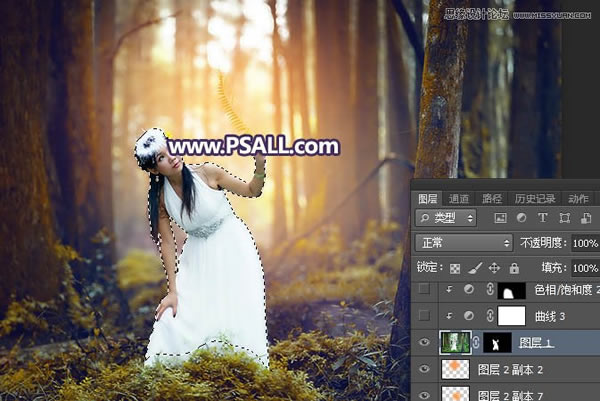Select the 图层 1 layer mask thumbnail

497,342
